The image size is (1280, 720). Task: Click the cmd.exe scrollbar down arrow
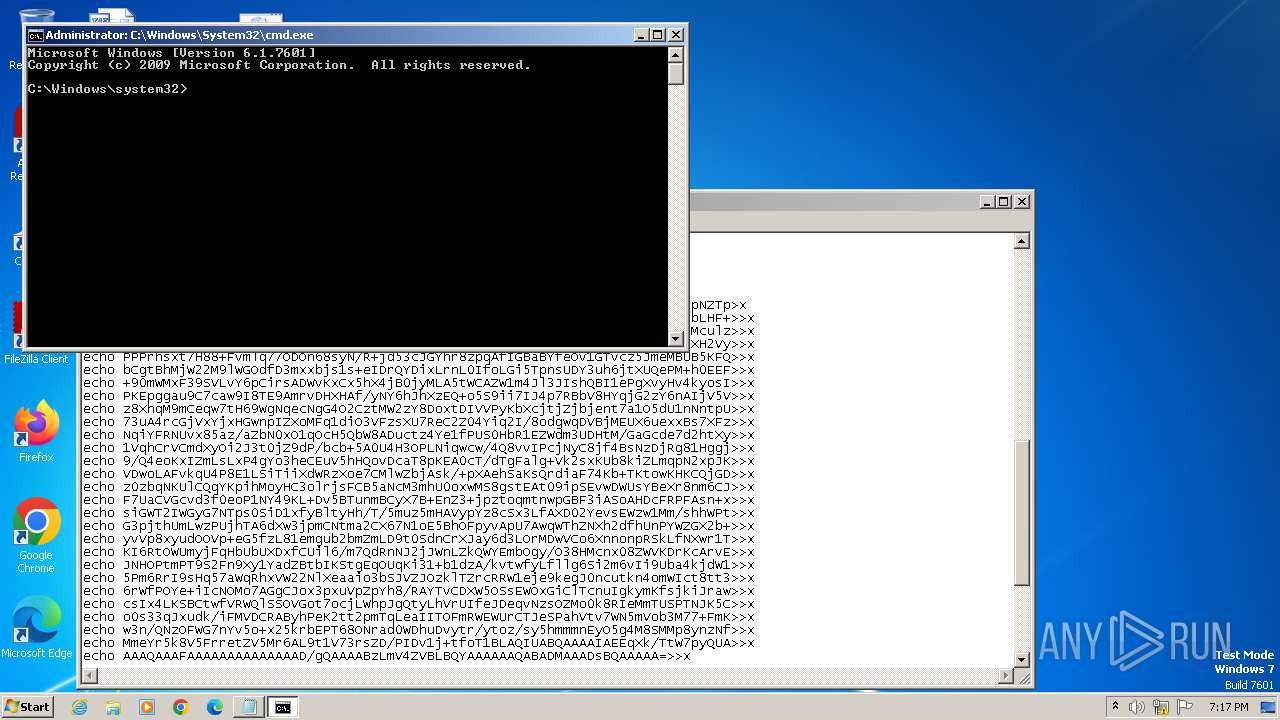click(x=676, y=337)
